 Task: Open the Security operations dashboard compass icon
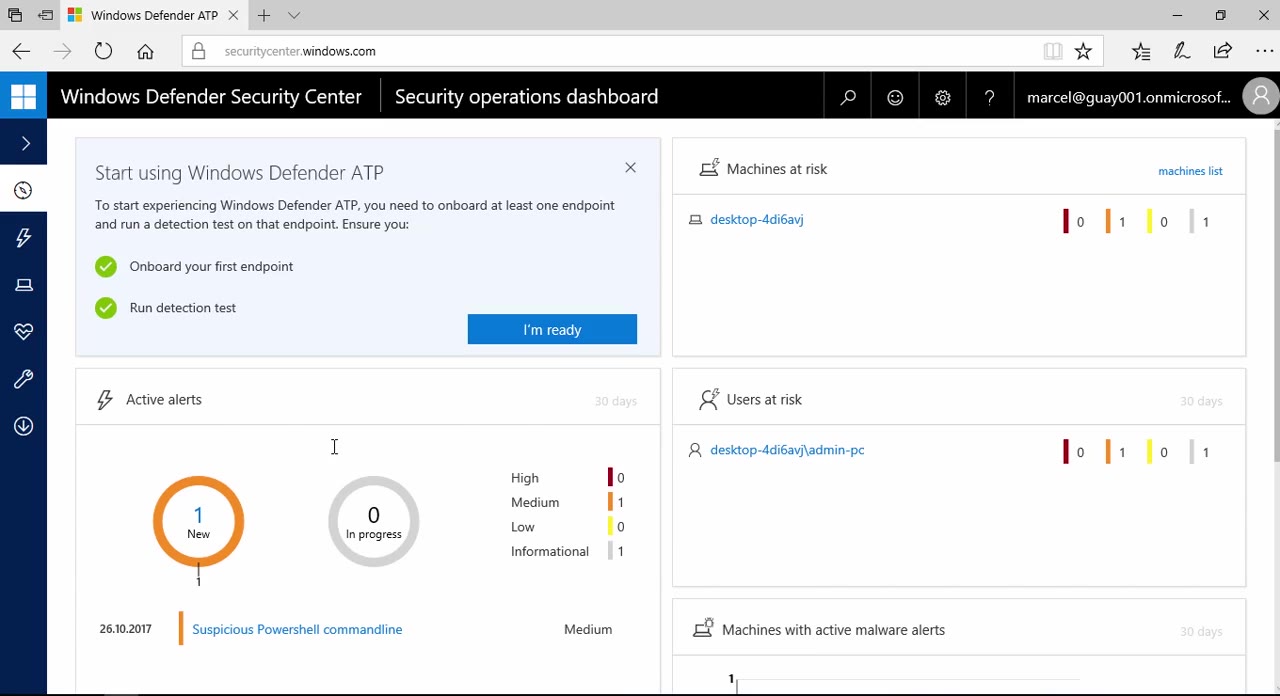pos(23,190)
